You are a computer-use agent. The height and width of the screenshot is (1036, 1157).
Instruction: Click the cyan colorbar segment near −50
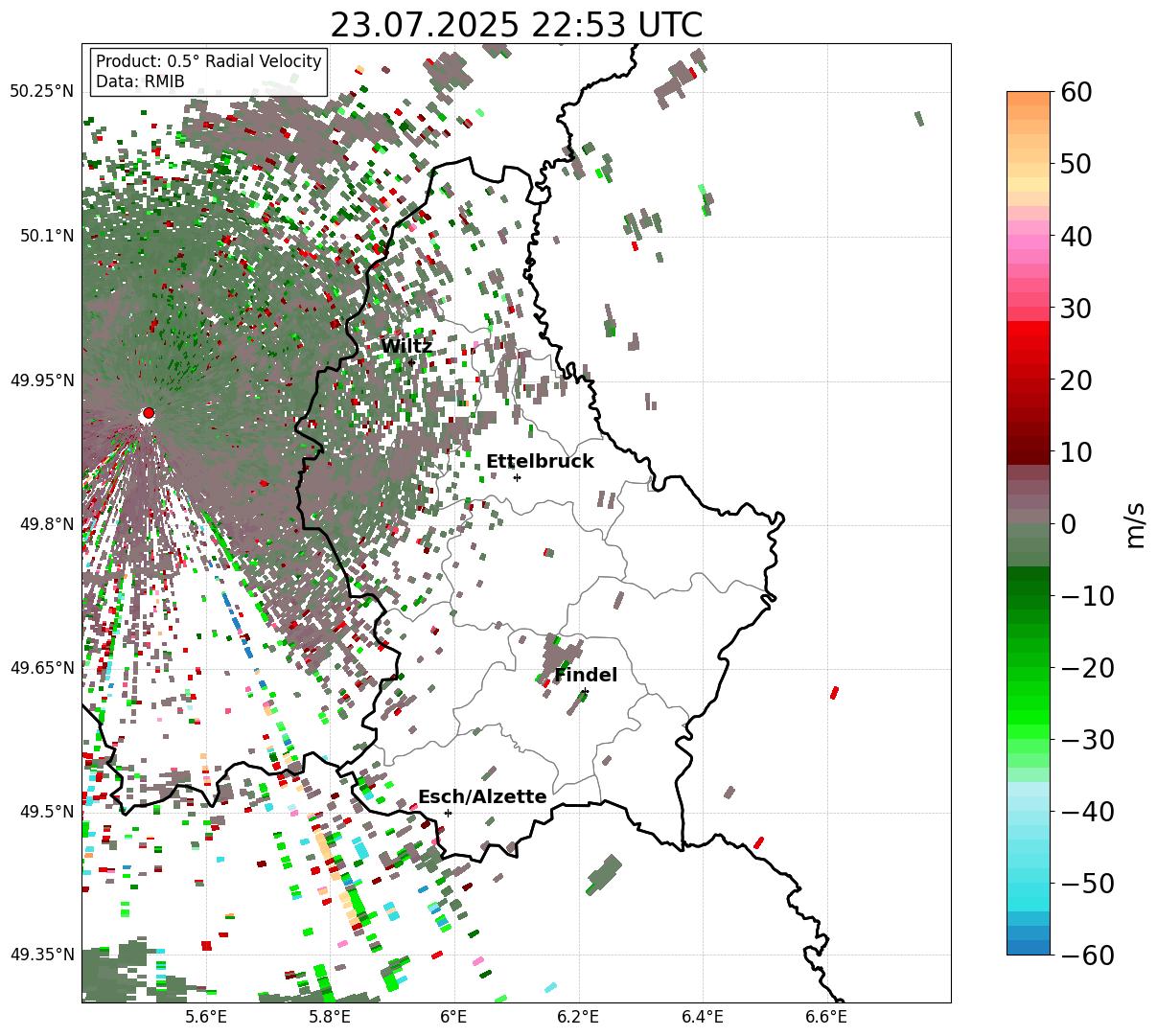pos(1029,889)
